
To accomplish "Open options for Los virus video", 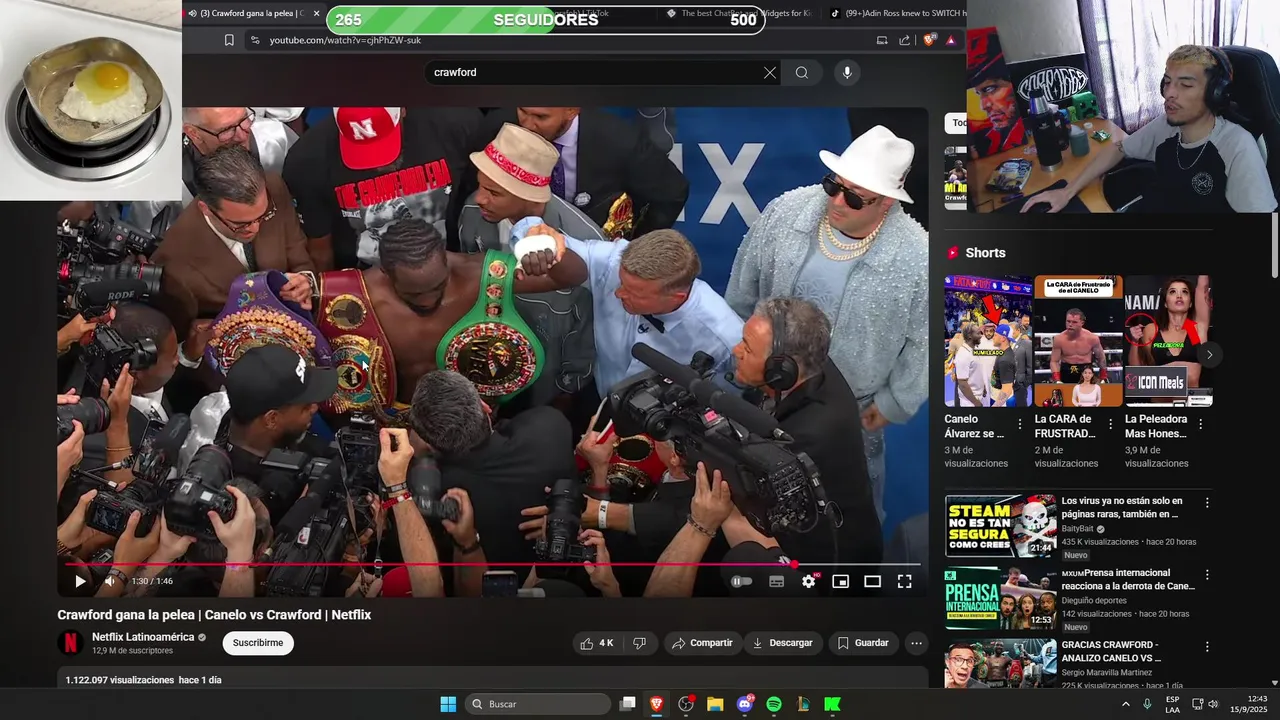I will 1207,503.
